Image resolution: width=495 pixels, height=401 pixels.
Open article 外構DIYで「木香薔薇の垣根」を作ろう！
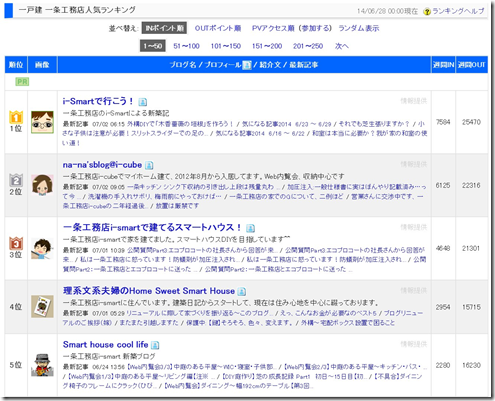(180, 124)
